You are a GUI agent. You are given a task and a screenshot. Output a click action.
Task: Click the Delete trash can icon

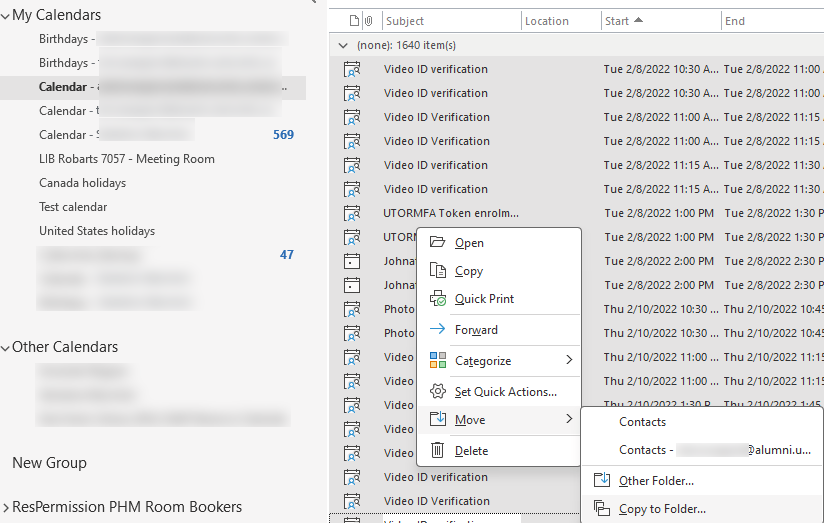(x=437, y=451)
